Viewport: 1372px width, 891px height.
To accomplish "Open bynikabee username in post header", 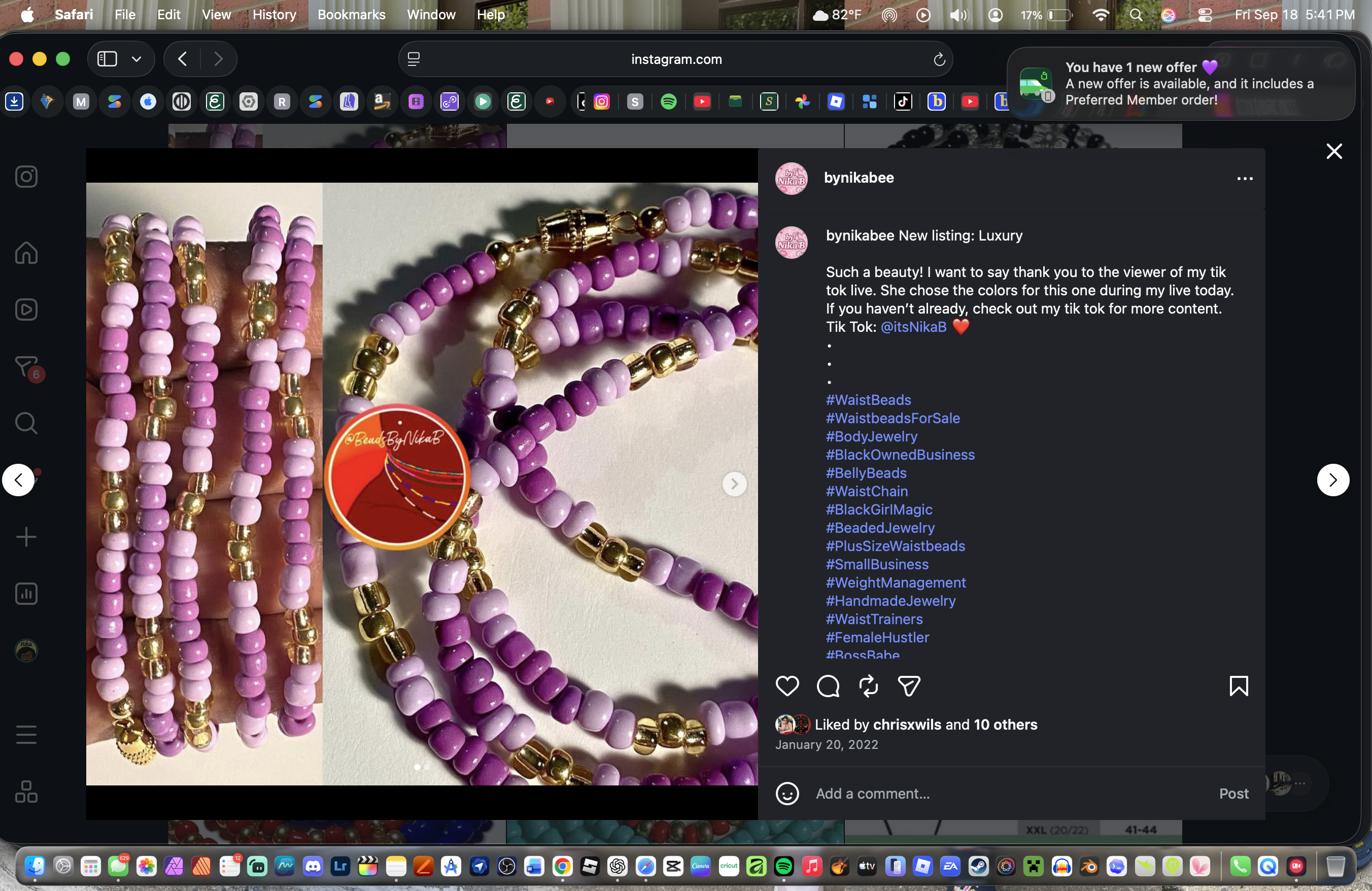I will [859, 178].
